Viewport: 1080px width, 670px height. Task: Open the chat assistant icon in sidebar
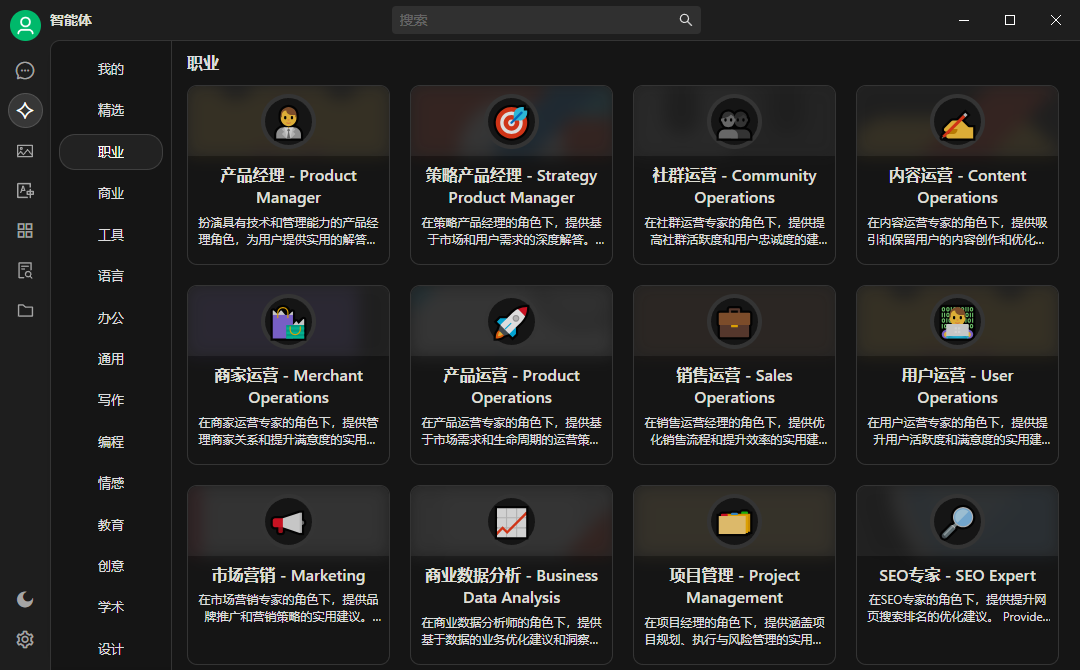(25, 70)
